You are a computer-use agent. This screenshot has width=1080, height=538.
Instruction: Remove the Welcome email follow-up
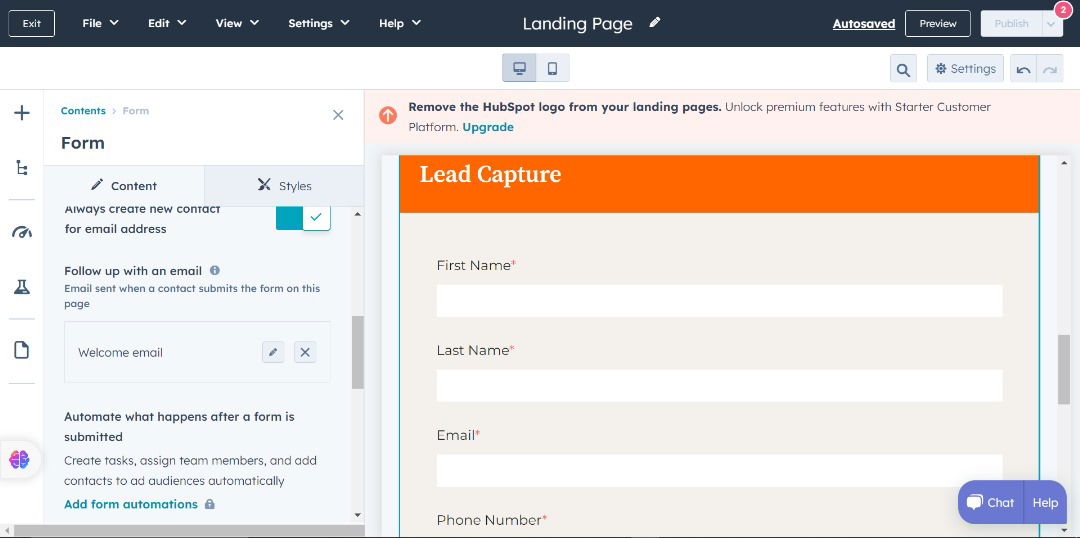(x=305, y=352)
